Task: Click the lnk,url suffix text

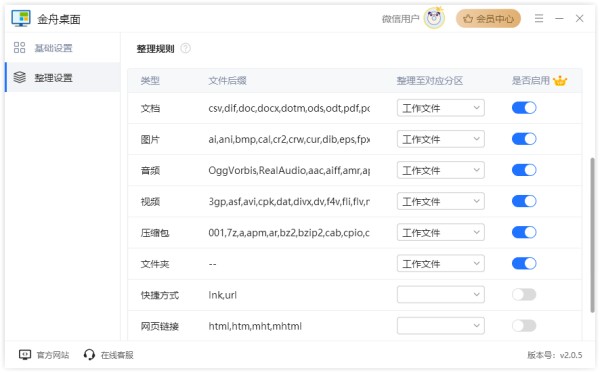Action: pos(222,295)
